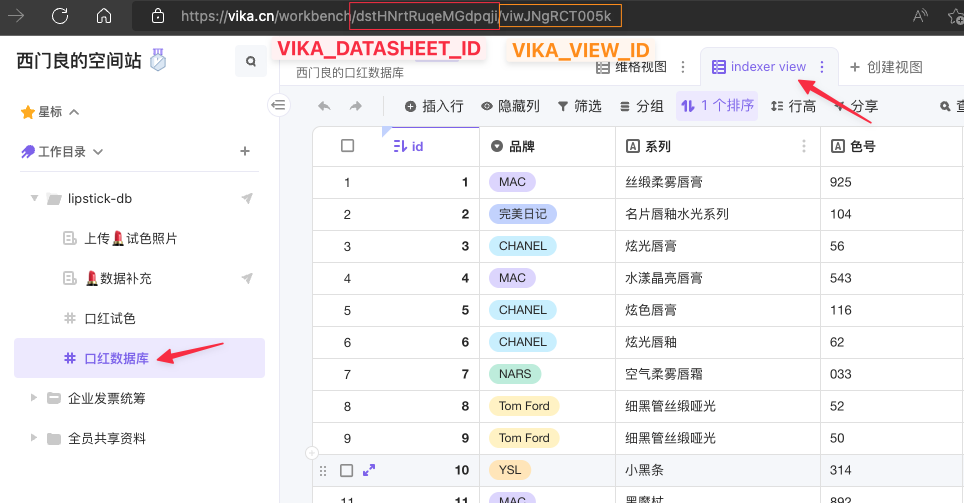Click the browser forward arrow

16,16
